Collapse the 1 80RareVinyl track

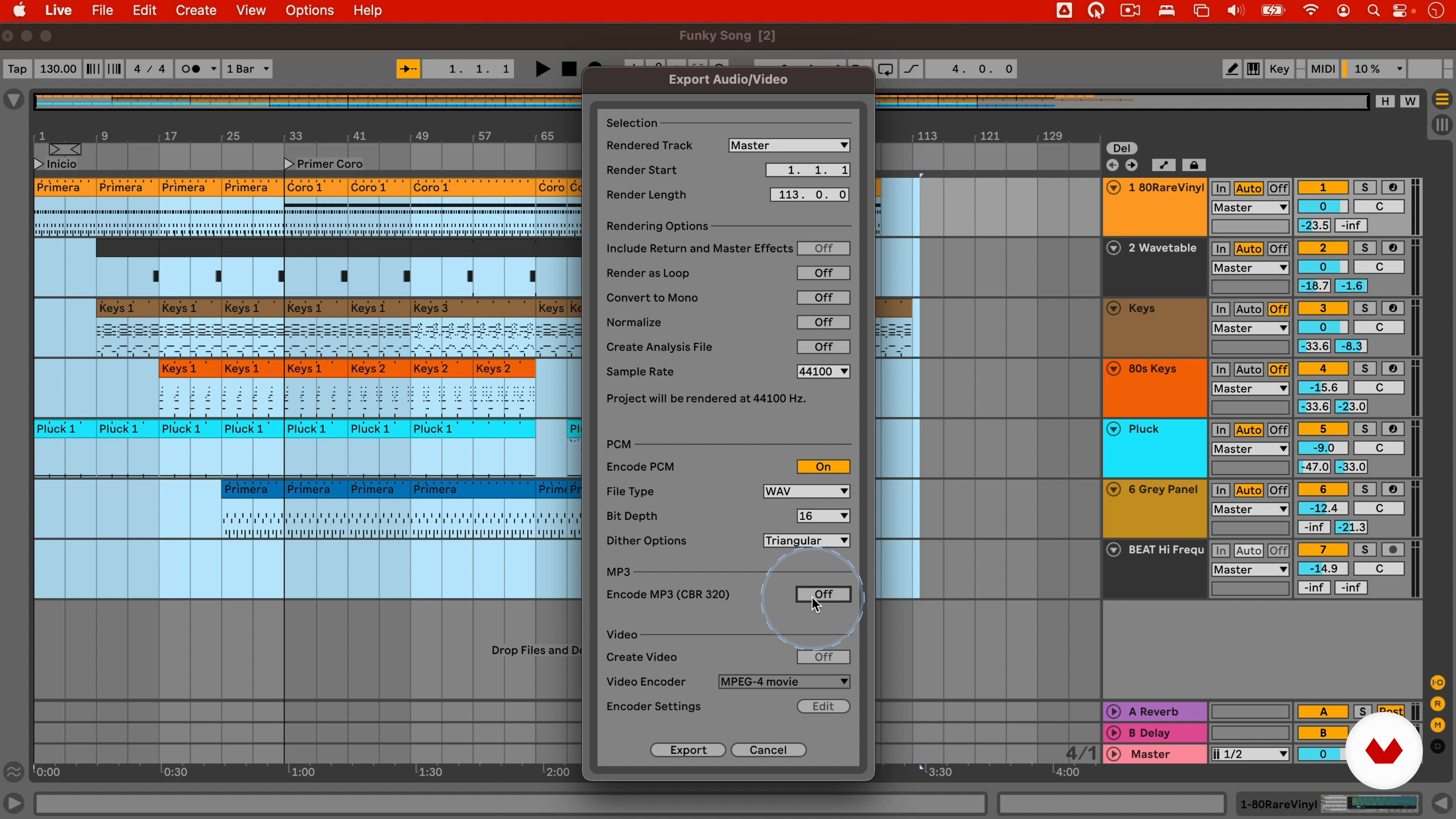[1114, 188]
